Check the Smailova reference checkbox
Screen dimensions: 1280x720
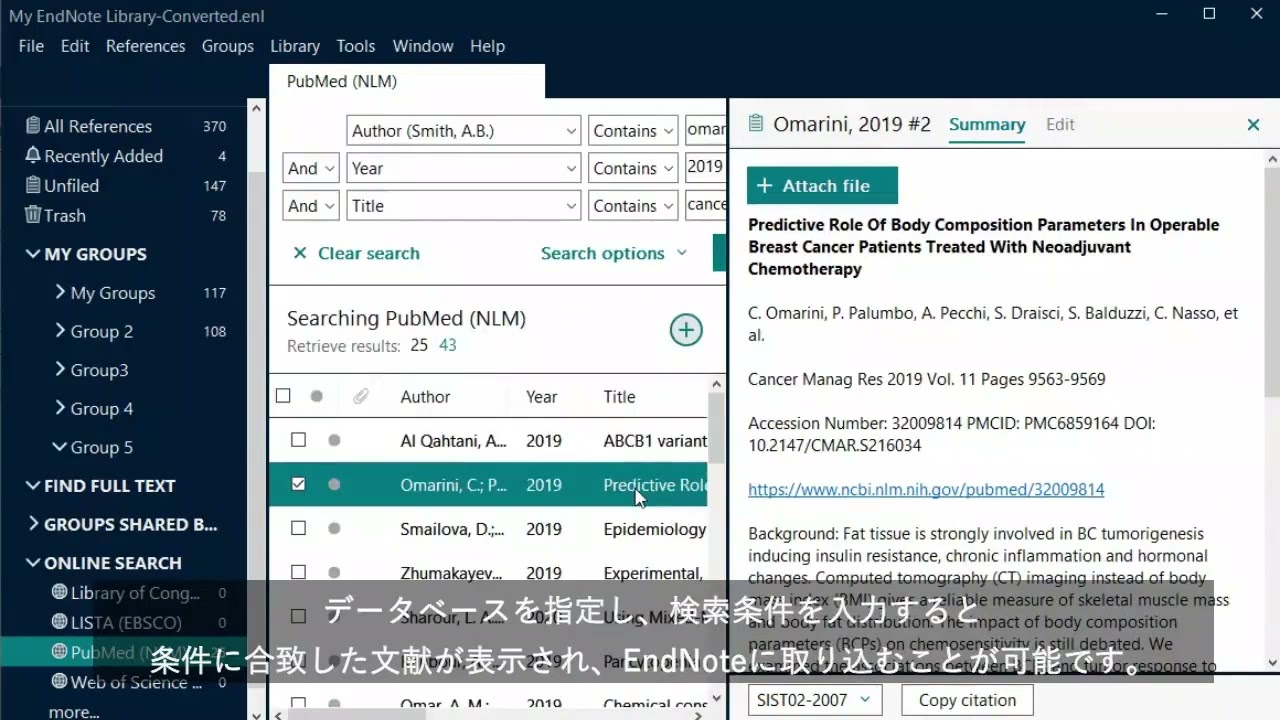(x=298, y=528)
